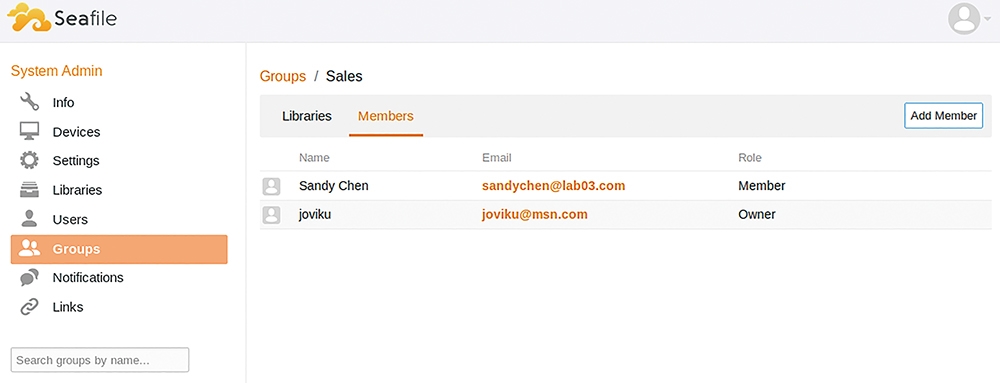Click Sandy Chen's avatar thumbnail
The image size is (1000, 383).
point(272,186)
